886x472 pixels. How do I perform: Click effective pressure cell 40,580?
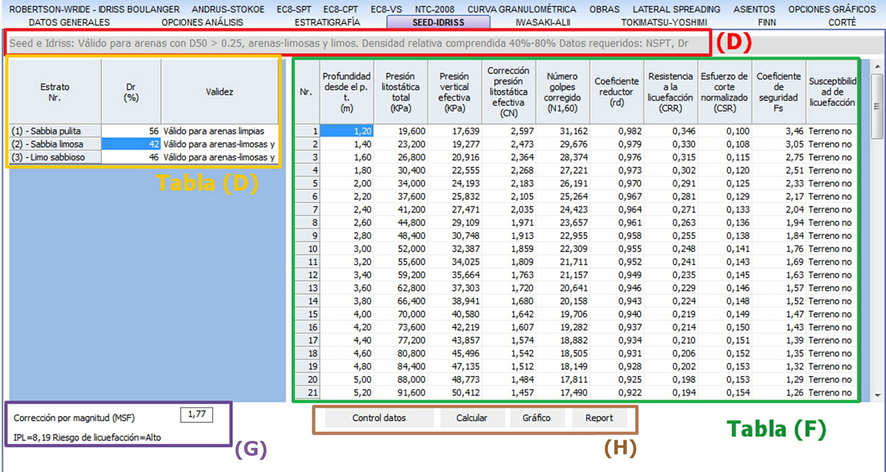455,314
